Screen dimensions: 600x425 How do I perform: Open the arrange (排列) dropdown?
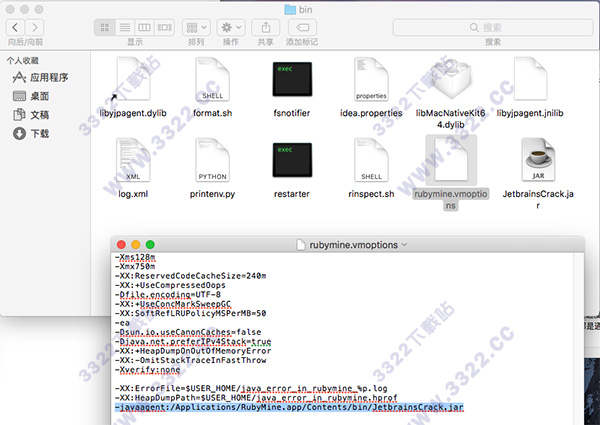point(196,27)
